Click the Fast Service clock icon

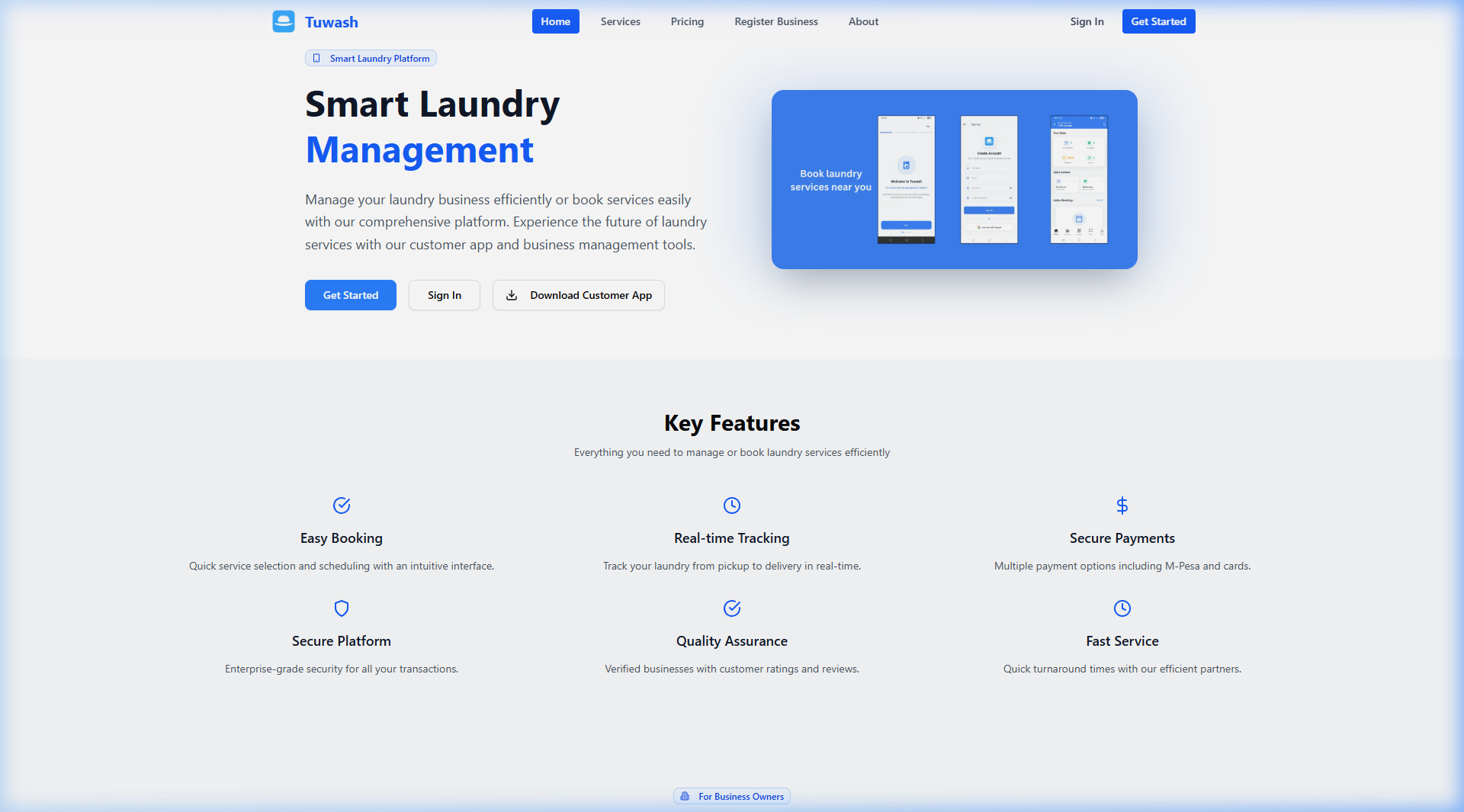pyautogui.click(x=1122, y=608)
